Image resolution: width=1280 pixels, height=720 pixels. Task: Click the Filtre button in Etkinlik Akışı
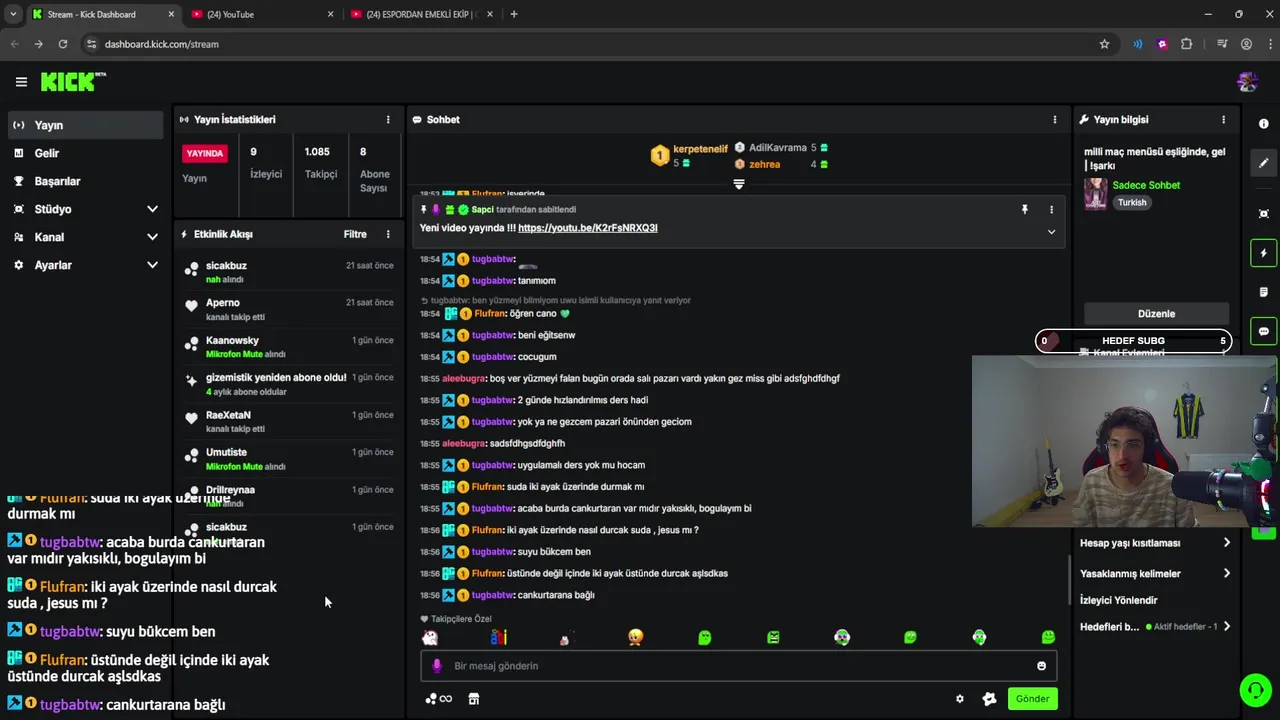click(x=355, y=234)
